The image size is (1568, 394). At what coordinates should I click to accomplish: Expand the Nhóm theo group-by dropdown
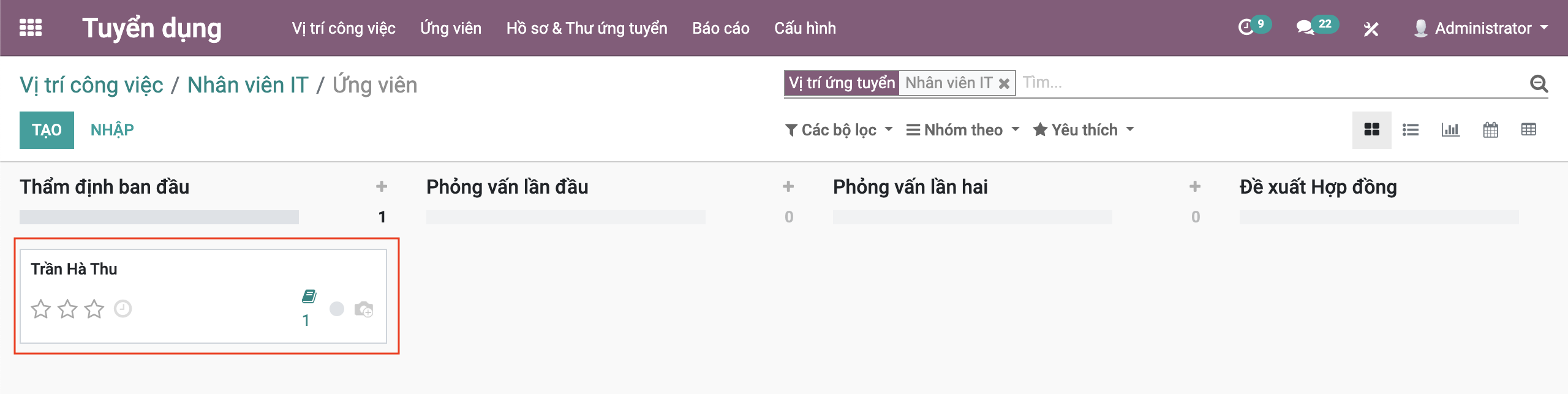pyautogui.click(x=963, y=130)
